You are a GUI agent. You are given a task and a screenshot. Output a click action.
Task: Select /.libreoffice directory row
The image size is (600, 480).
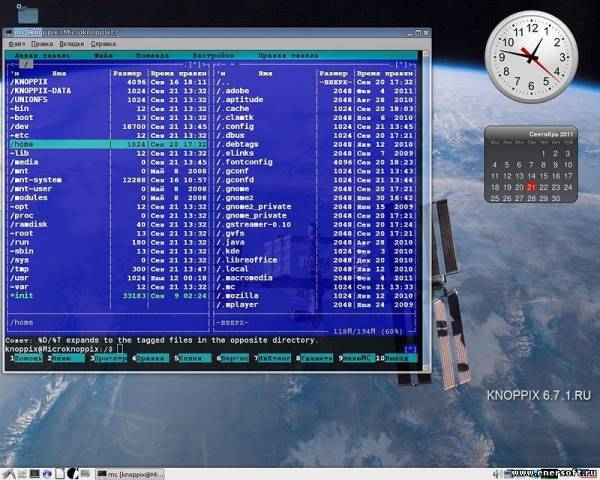315,260
